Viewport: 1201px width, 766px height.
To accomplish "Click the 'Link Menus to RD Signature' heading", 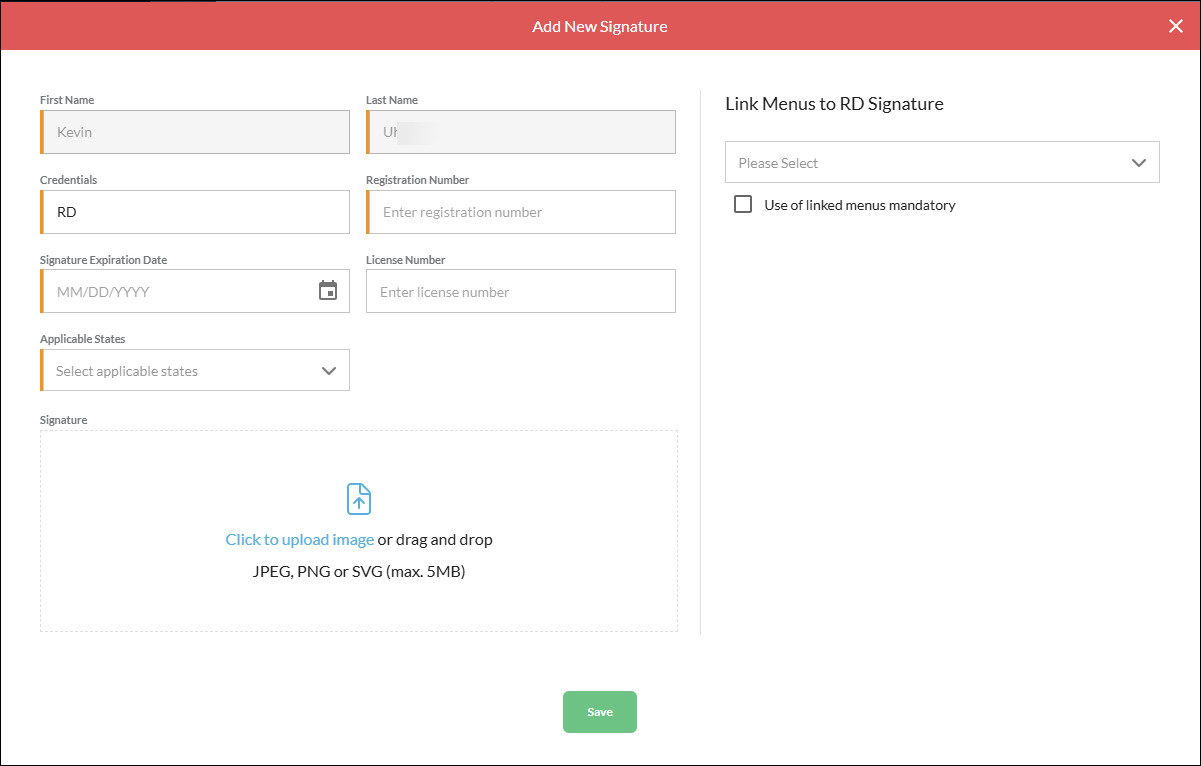I will tap(834, 103).
